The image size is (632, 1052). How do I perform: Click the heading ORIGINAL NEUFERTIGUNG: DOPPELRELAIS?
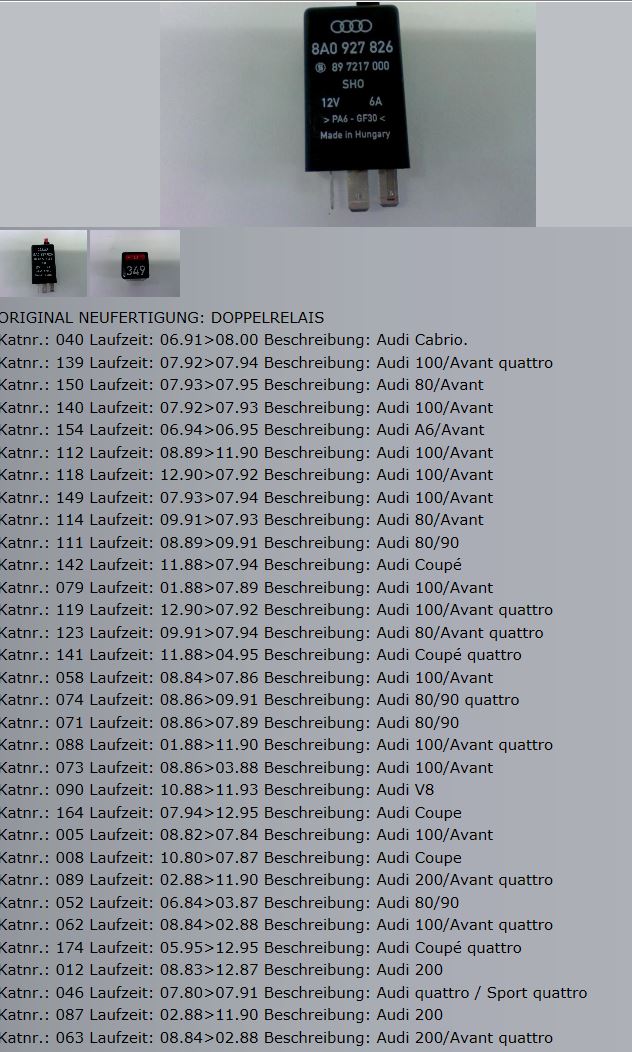pos(162,318)
